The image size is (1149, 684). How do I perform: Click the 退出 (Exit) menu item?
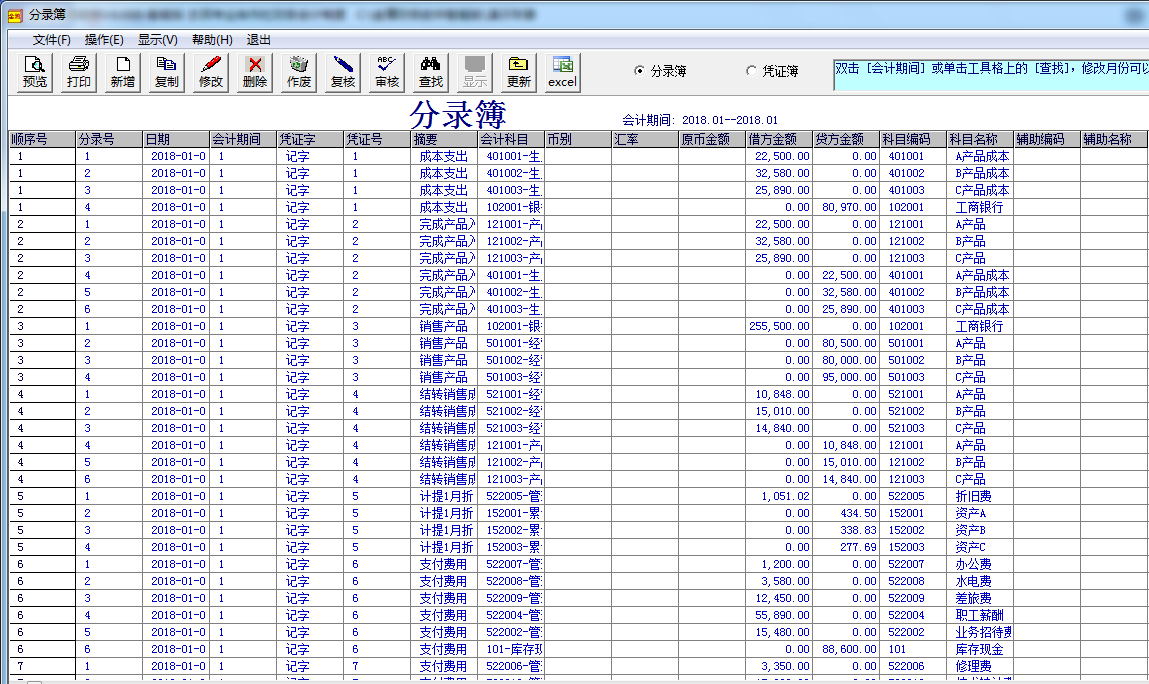(259, 40)
